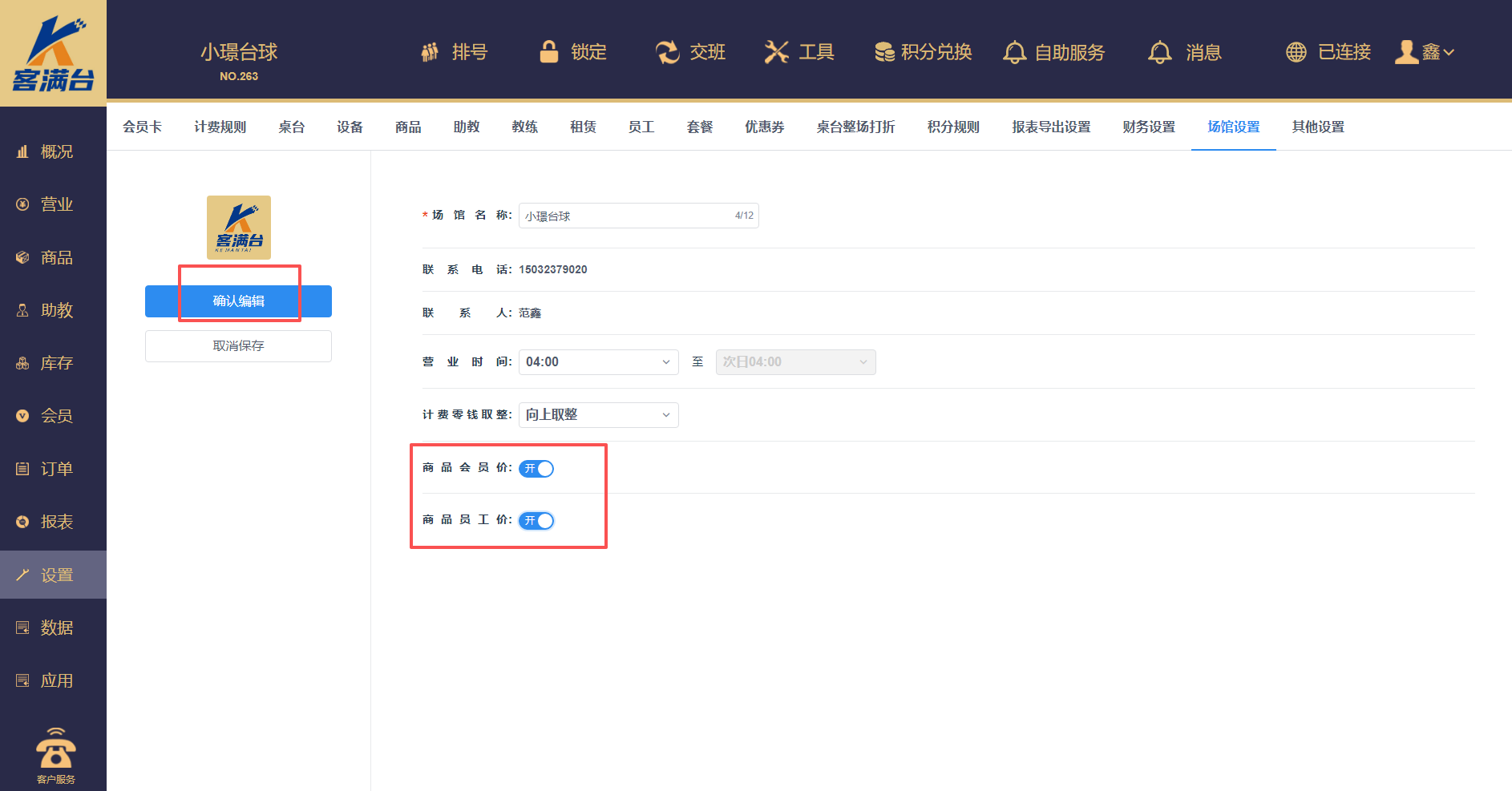Open the 工具 tools icon
This screenshot has width=1512, height=791.
(776, 53)
